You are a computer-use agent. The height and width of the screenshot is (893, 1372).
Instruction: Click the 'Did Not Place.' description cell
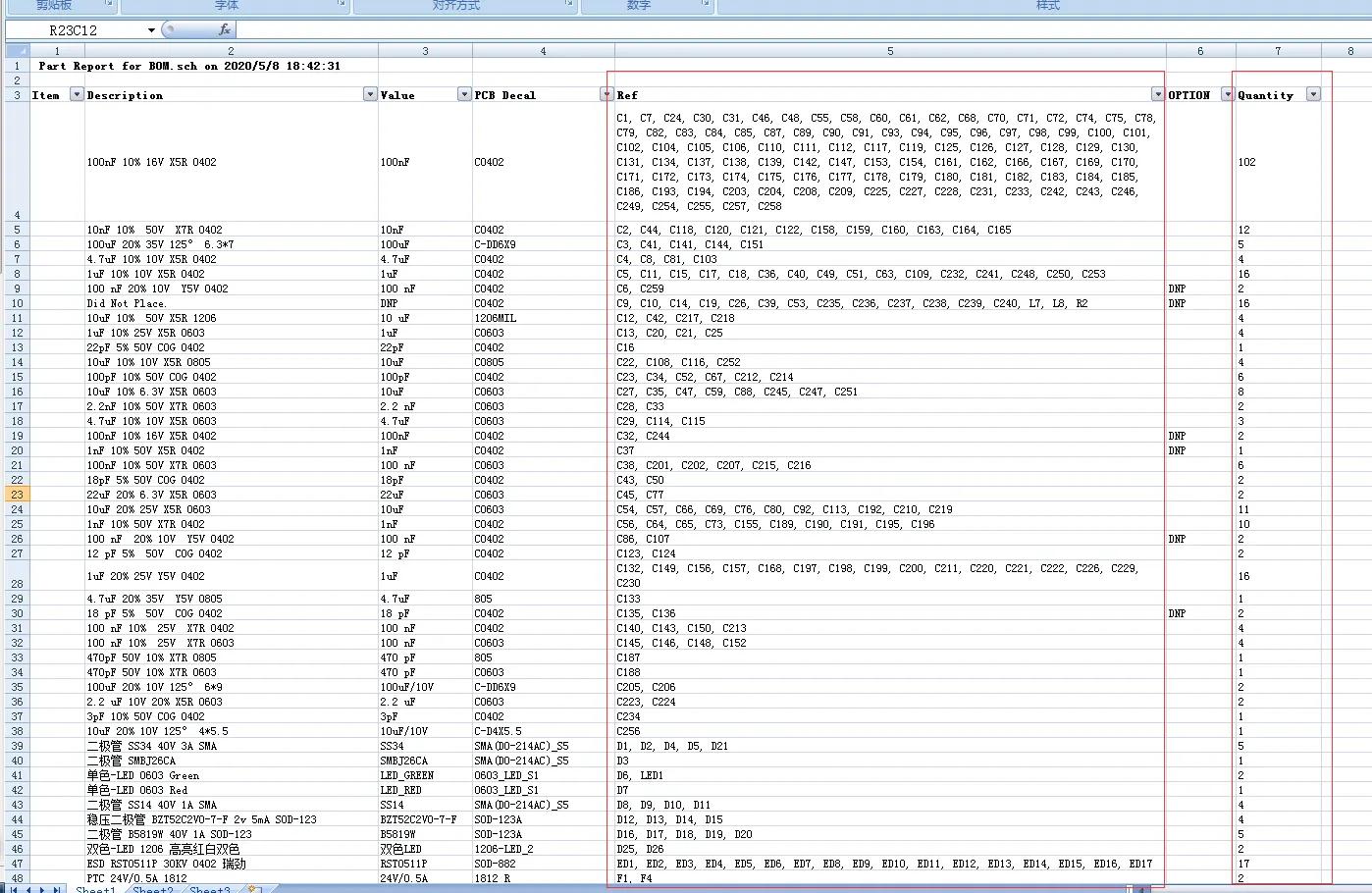click(x=231, y=303)
